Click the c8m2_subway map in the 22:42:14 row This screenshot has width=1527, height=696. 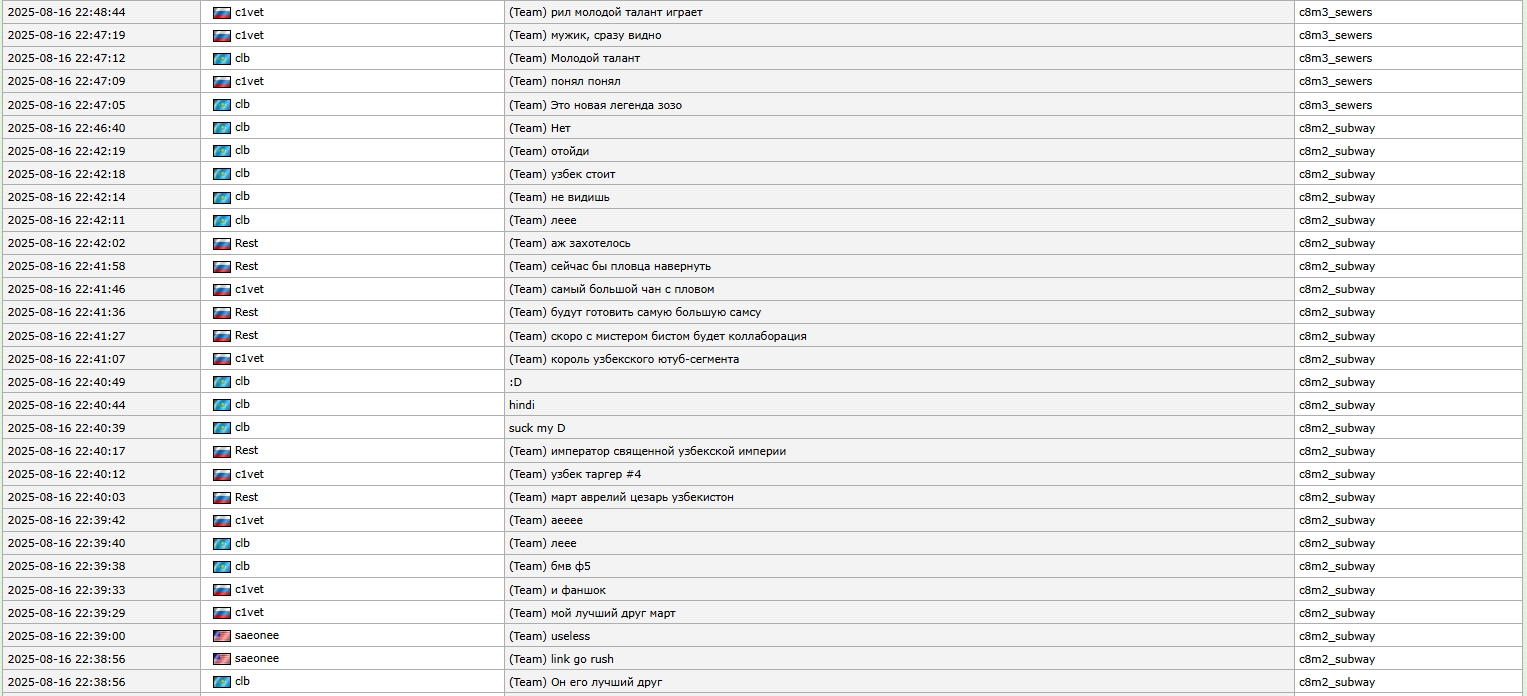[1337, 197]
